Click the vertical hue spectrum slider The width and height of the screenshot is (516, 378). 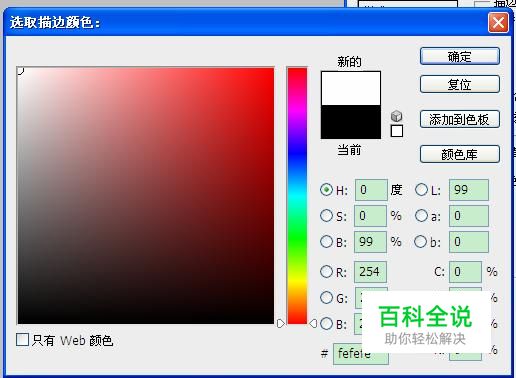point(297,196)
